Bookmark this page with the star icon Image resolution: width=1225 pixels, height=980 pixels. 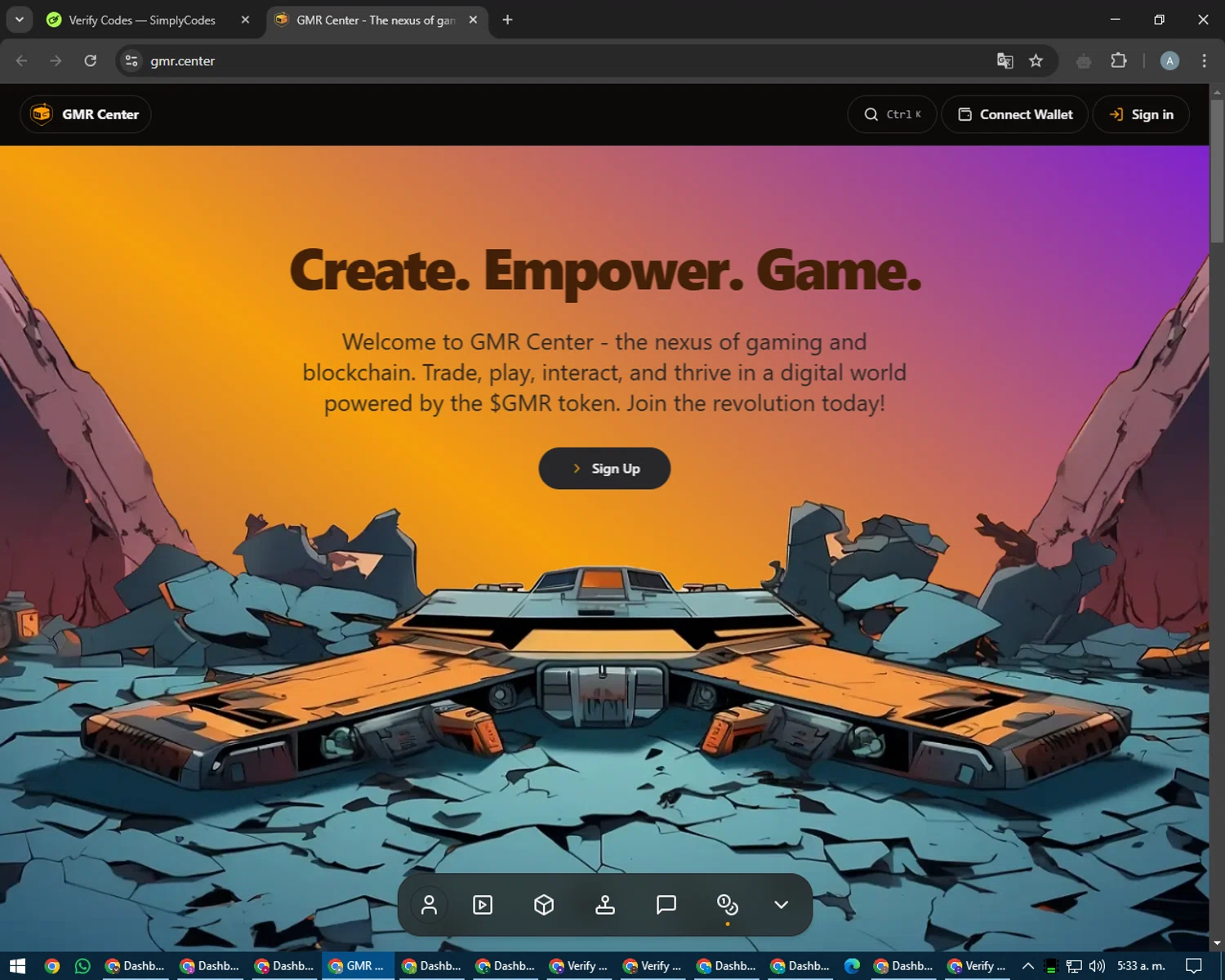pyautogui.click(x=1036, y=60)
